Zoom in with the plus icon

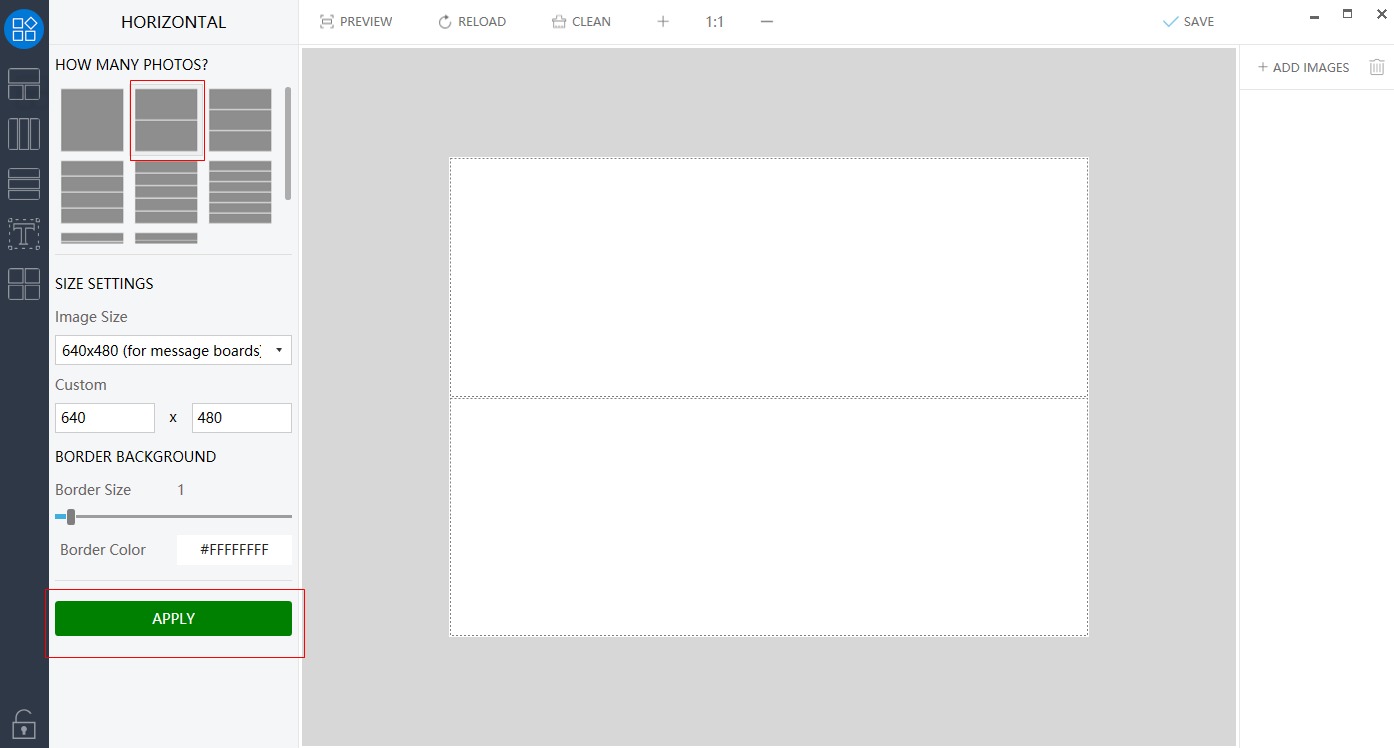663,21
